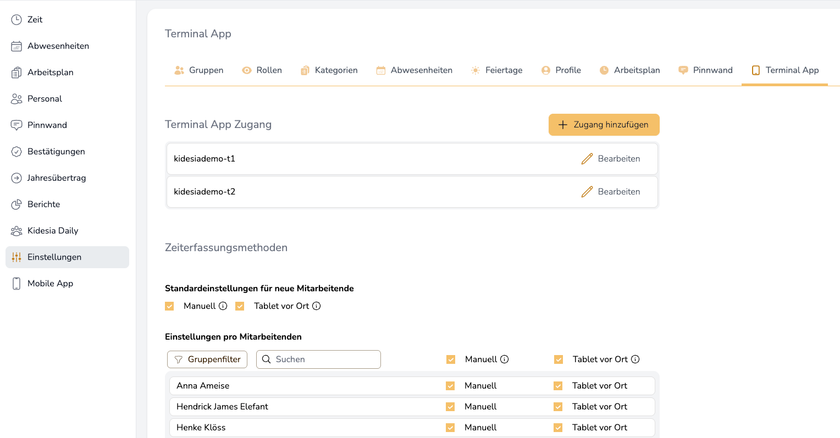Viewport: 840px width, 438px height.
Task: Click the info icon next to default Manuell
Action: [x=223, y=306]
